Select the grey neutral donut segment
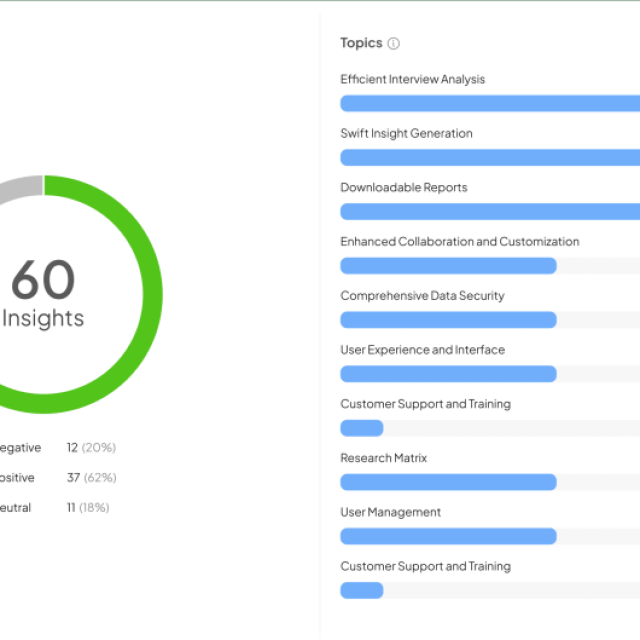 point(20,189)
